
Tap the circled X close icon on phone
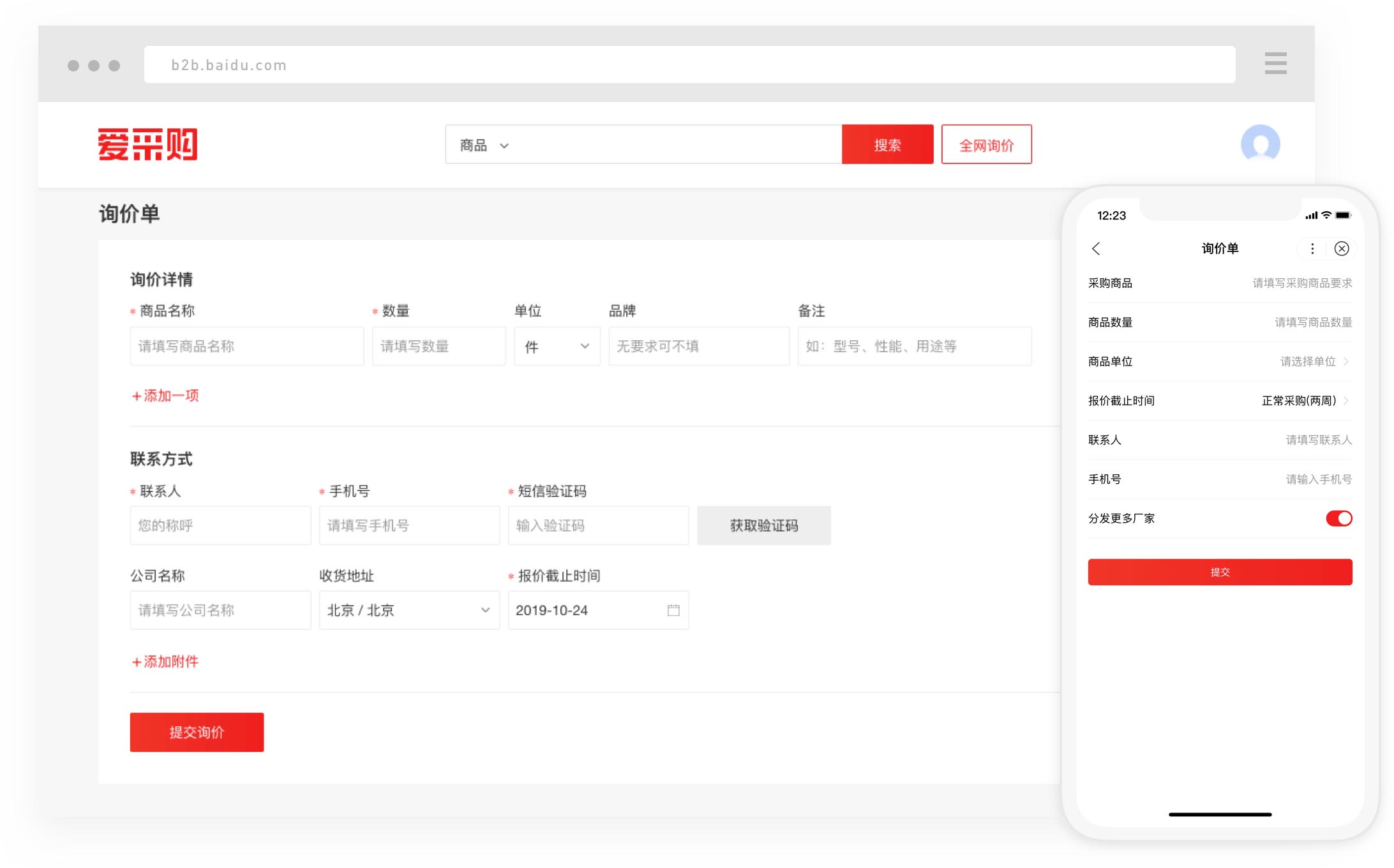1342,249
